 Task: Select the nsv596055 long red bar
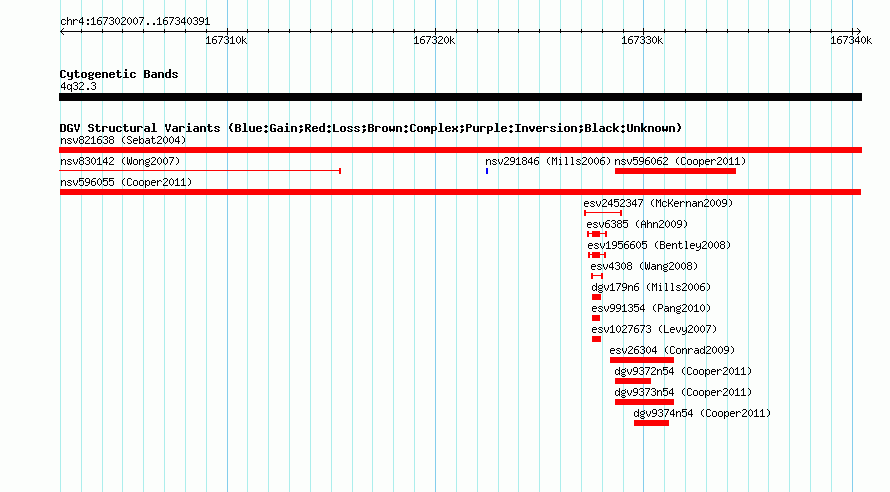[460, 192]
